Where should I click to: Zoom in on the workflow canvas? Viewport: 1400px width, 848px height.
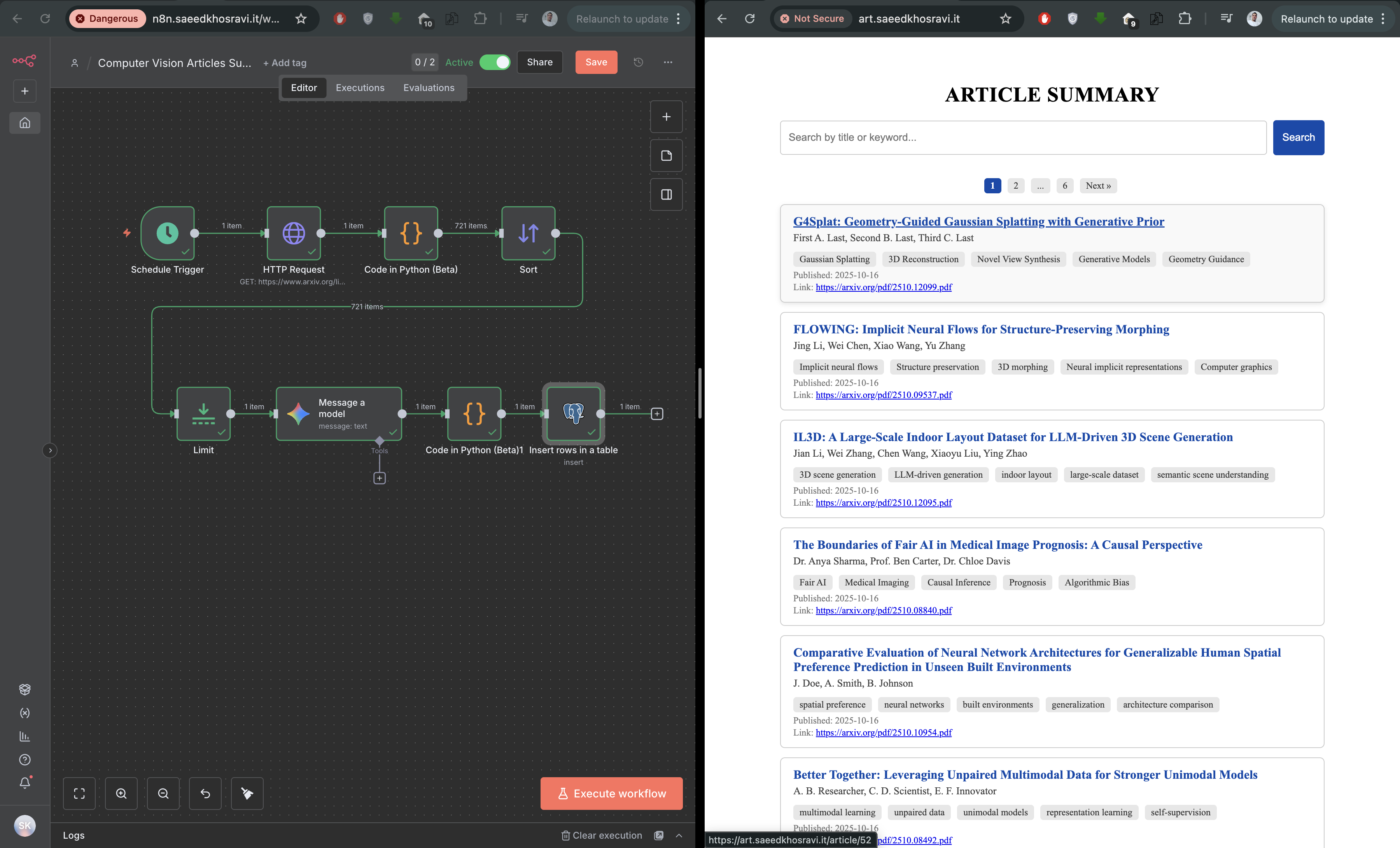pos(121,794)
